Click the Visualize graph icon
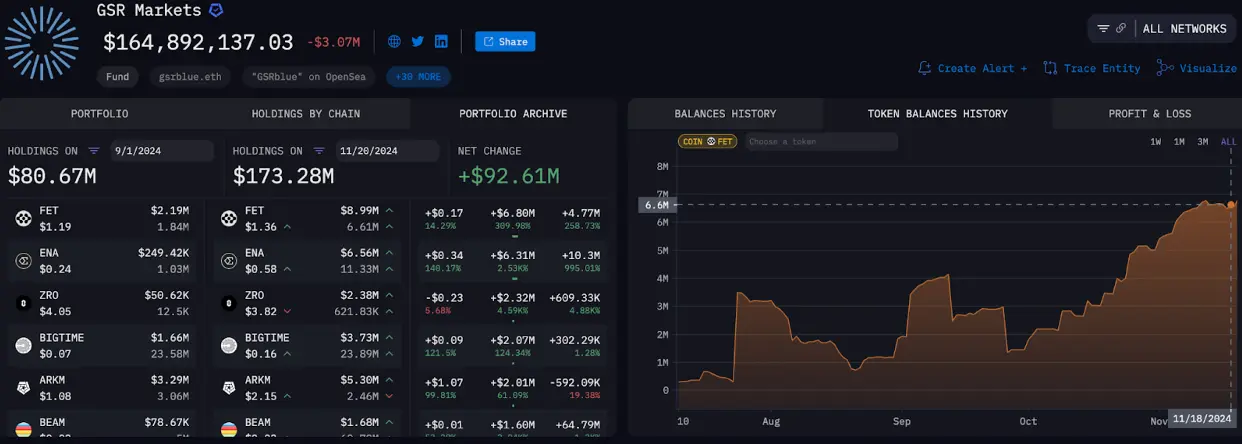The image size is (1242, 444). (1165, 68)
